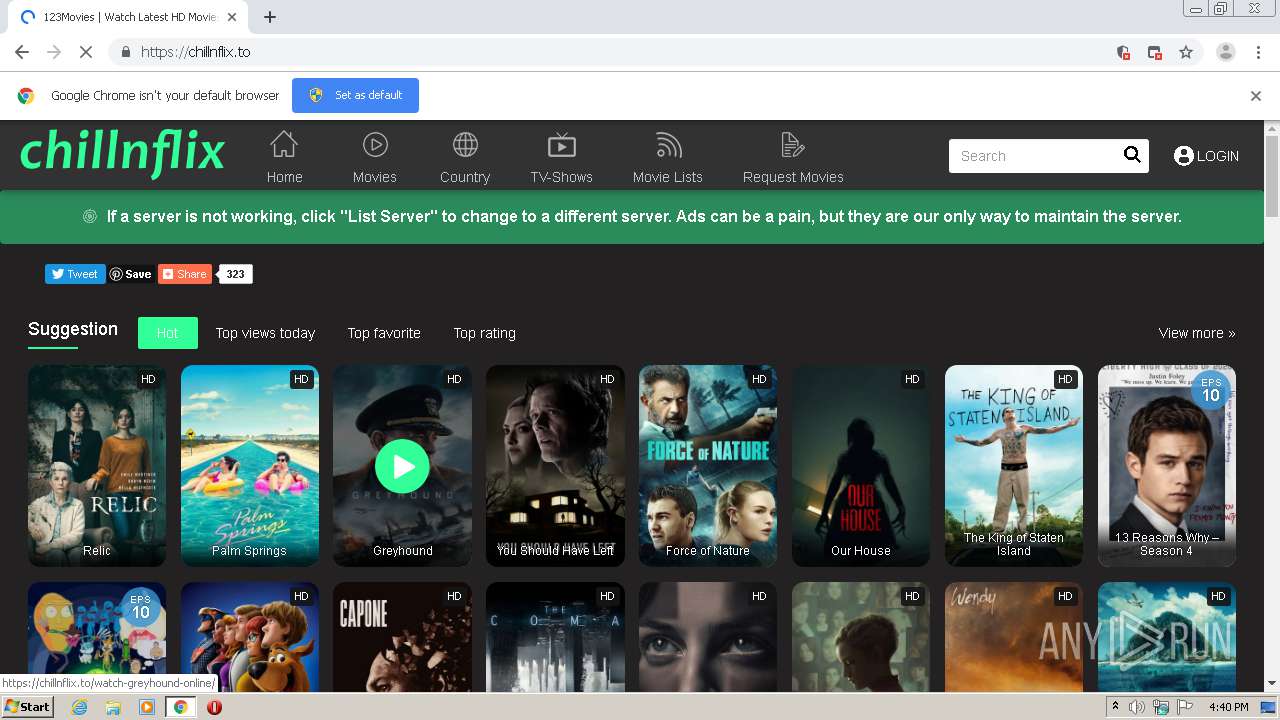This screenshot has height=720, width=1280.
Task: Click the Tweet button
Action: tap(75, 274)
